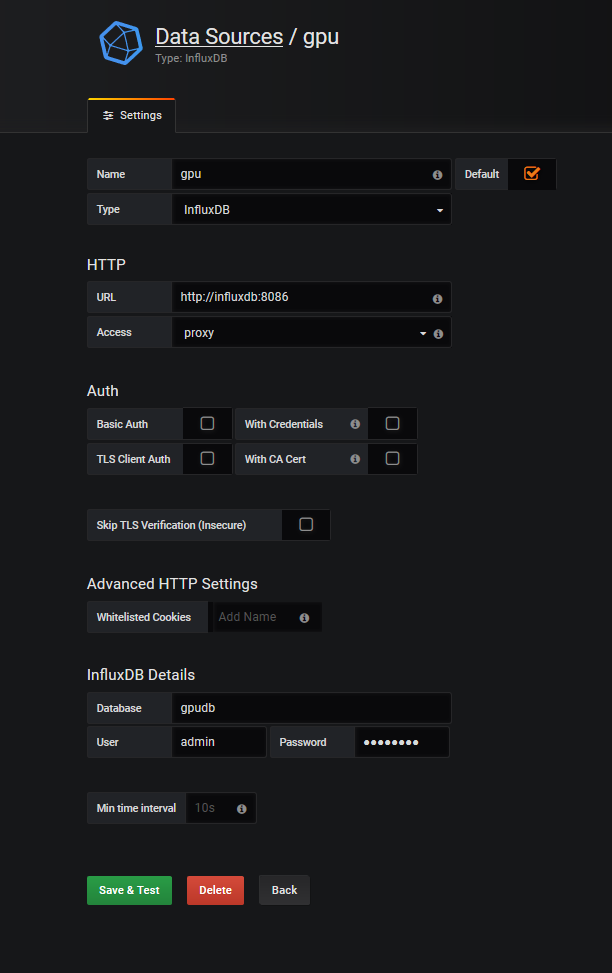
Task: Click the Back button
Action: [284, 890]
